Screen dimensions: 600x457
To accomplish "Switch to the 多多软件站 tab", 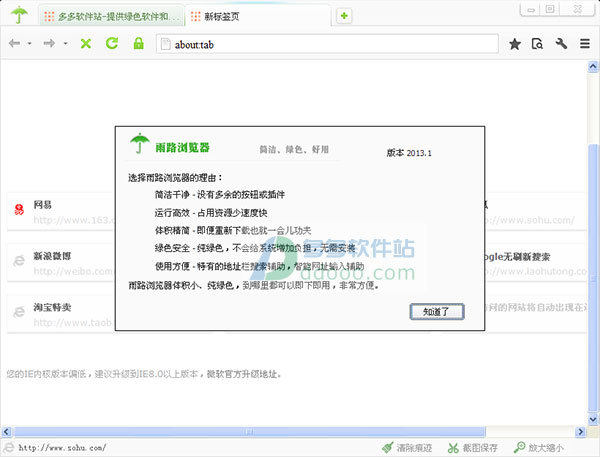I will 111,16.
